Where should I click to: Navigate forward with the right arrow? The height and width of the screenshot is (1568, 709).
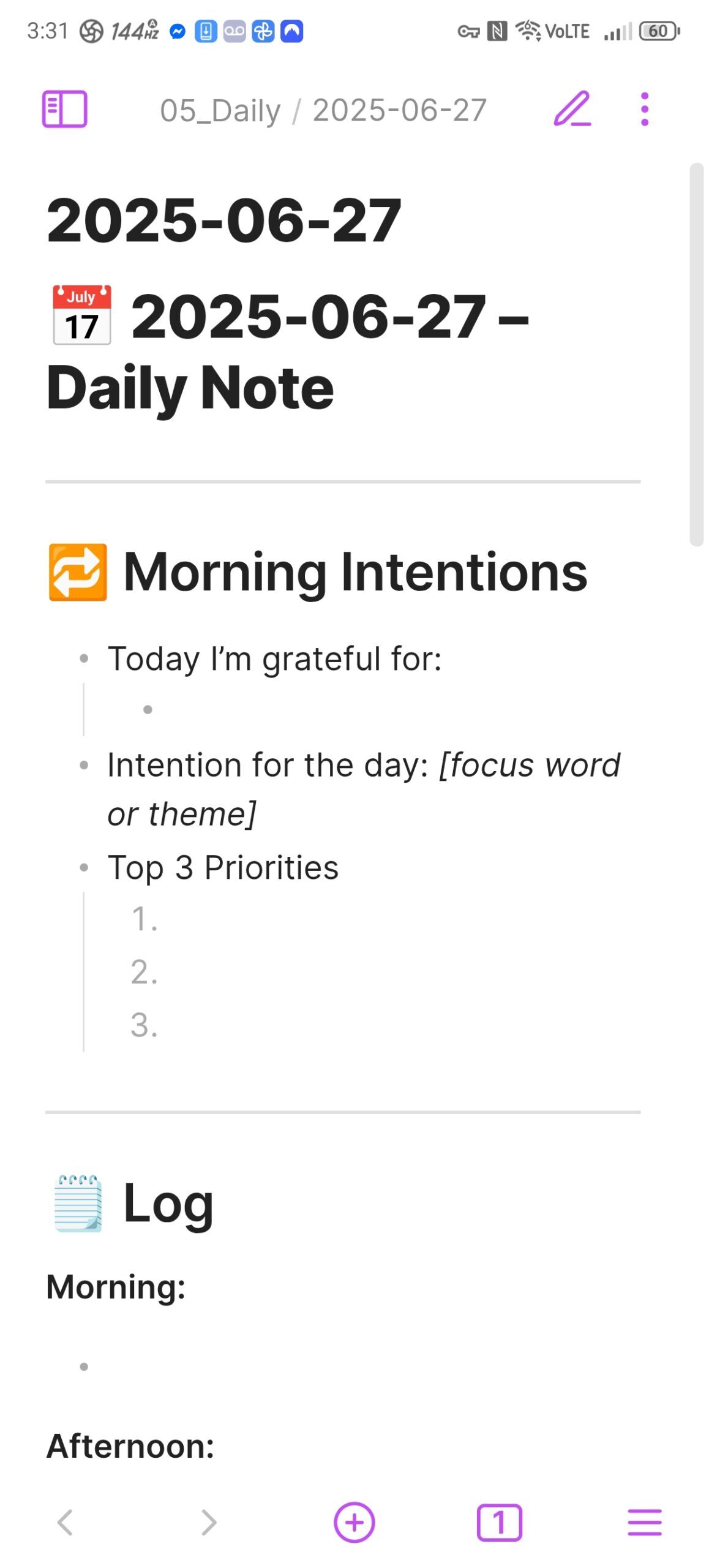point(209,1523)
